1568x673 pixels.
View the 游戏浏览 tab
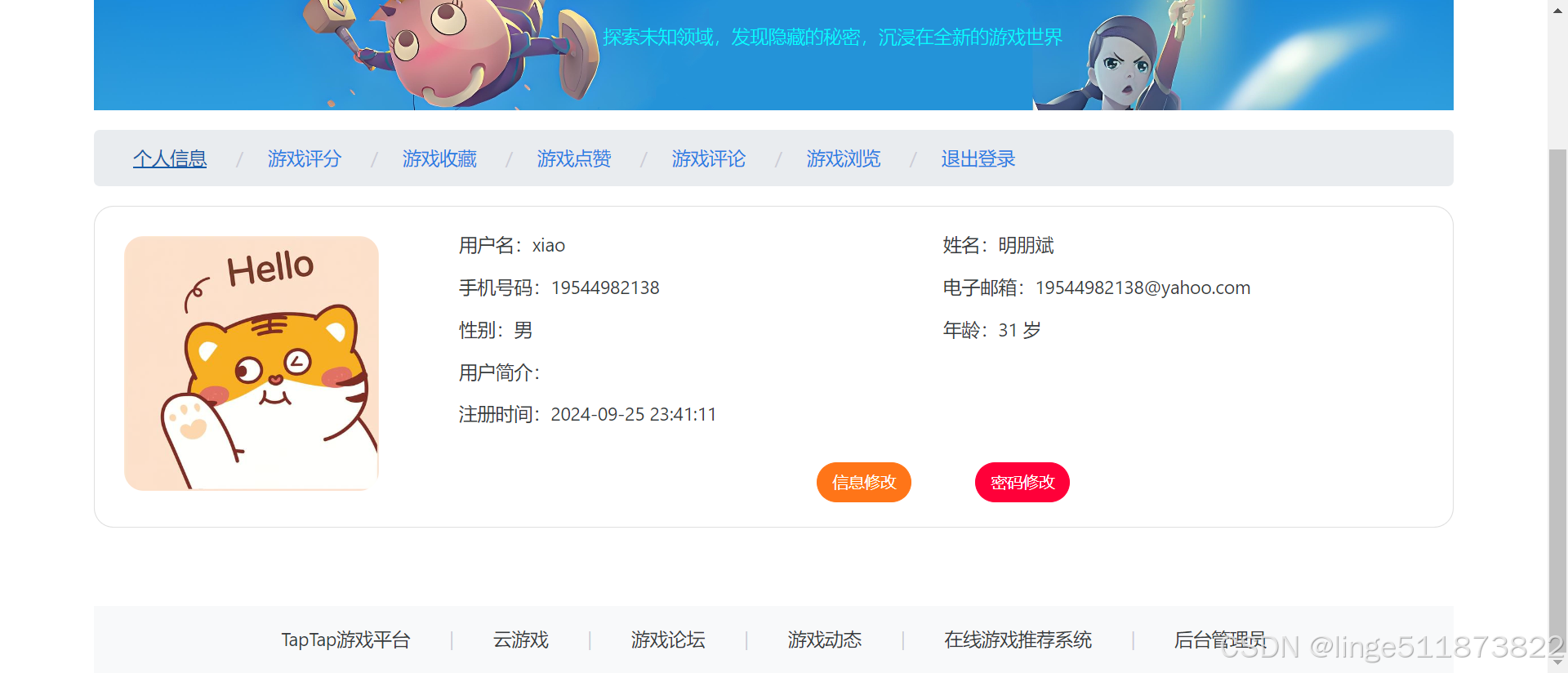[x=844, y=158]
